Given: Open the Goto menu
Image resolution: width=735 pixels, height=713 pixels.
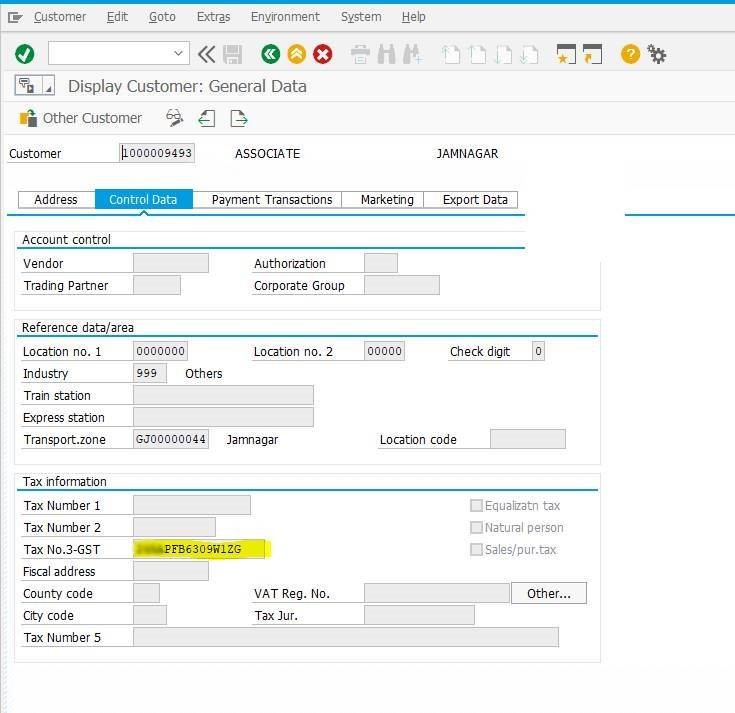Looking at the screenshot, I should (162, 17).
